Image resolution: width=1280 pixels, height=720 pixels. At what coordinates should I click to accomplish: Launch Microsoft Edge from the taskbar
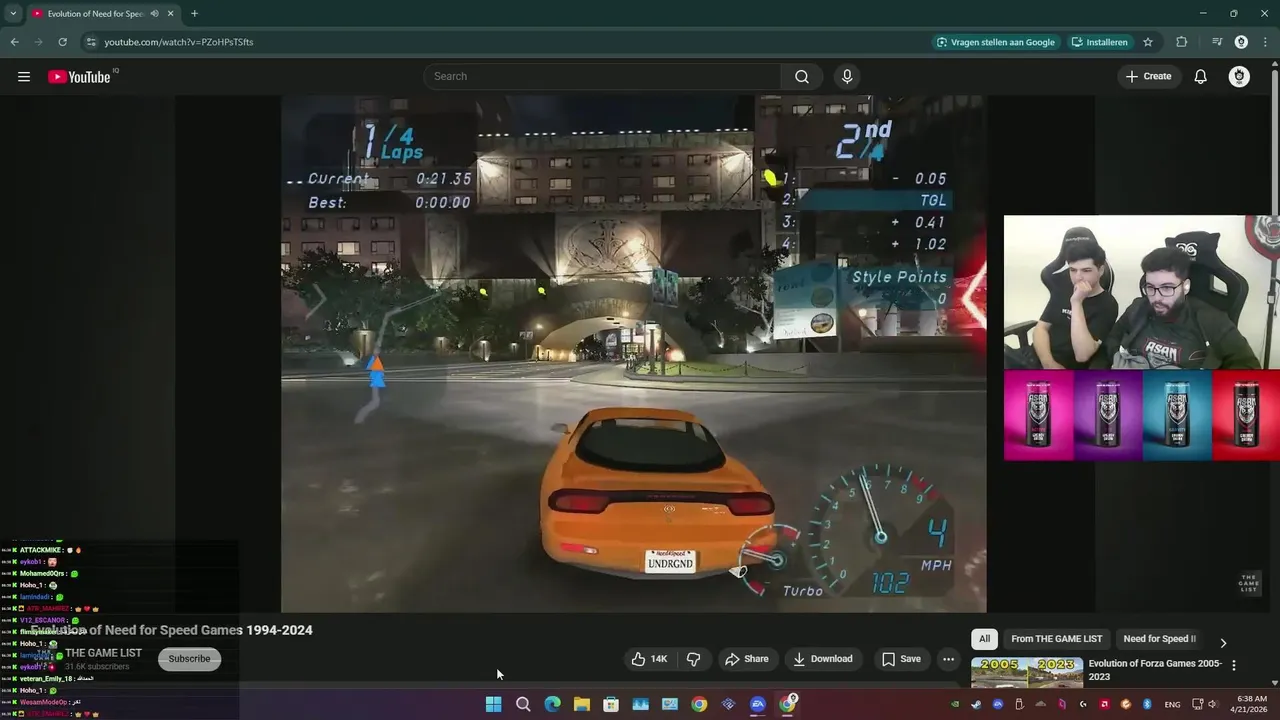[552, 704]
